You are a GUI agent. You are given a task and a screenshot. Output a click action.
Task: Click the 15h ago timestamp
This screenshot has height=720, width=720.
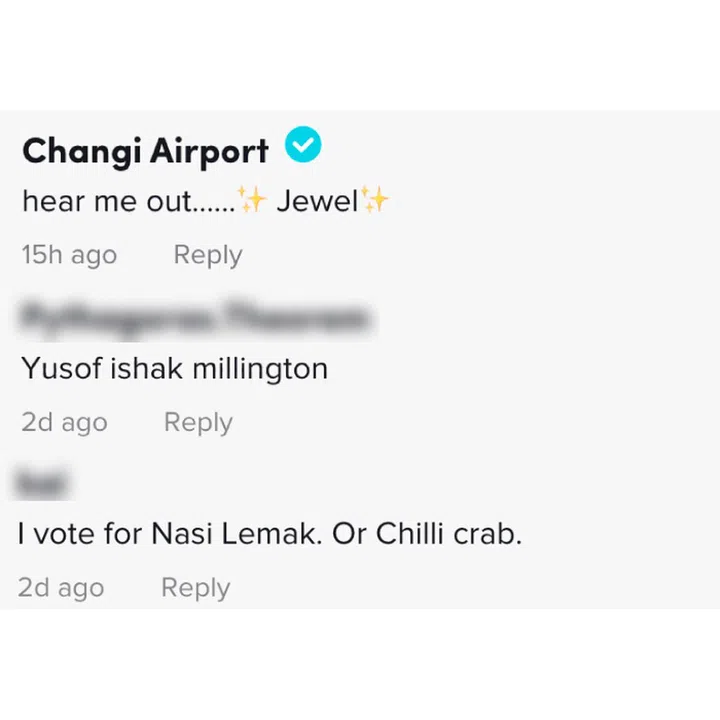[69, 255]
